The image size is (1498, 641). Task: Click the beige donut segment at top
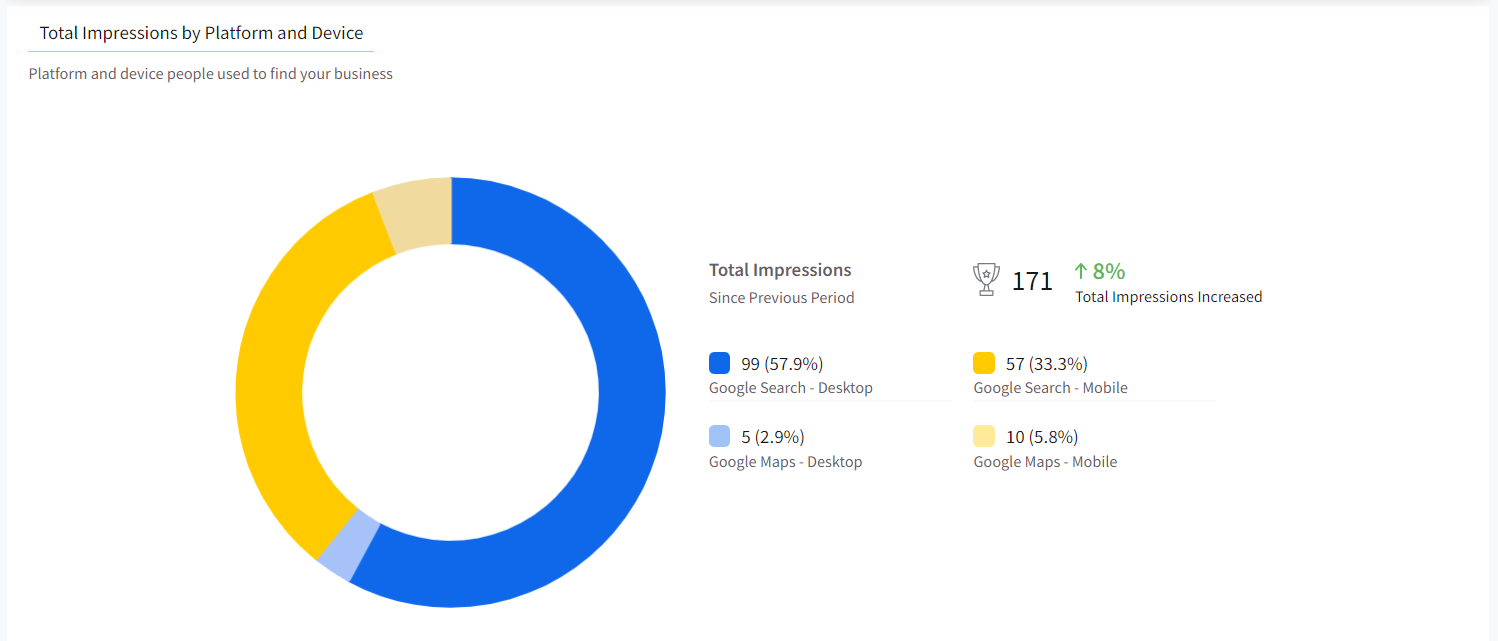point(416,213)
